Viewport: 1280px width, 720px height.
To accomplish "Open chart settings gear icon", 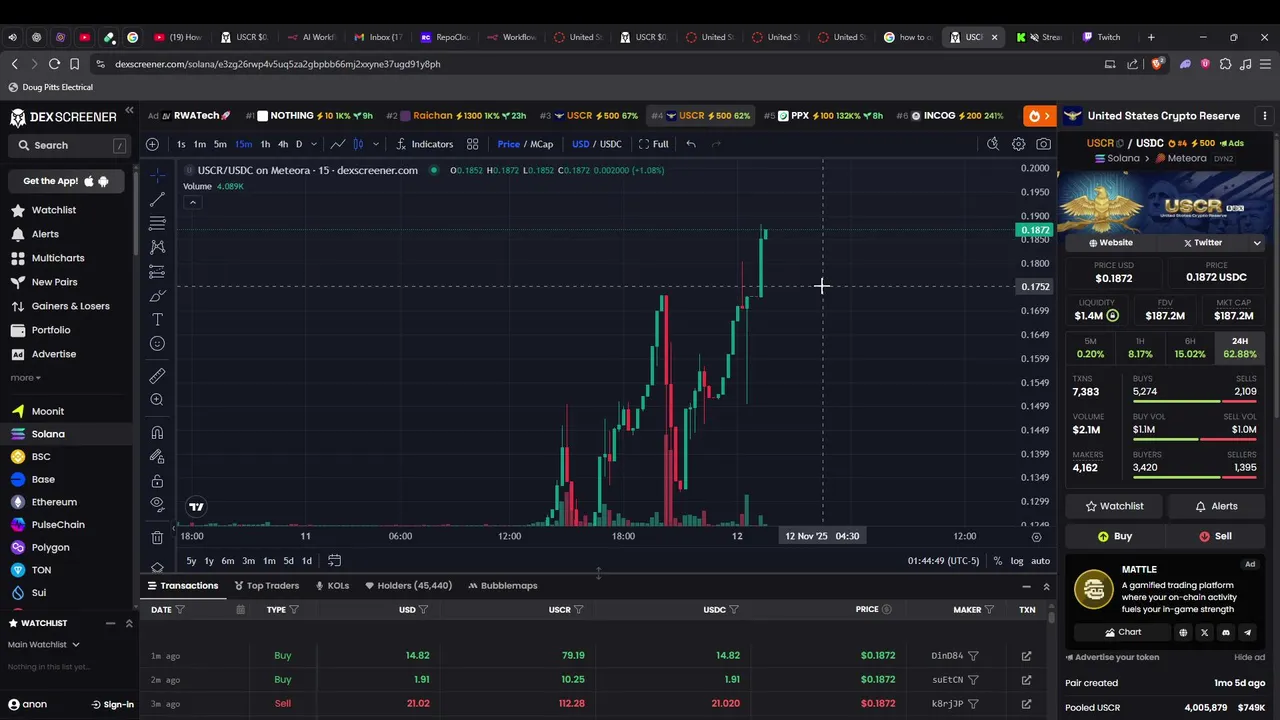I will point(1018,144).
